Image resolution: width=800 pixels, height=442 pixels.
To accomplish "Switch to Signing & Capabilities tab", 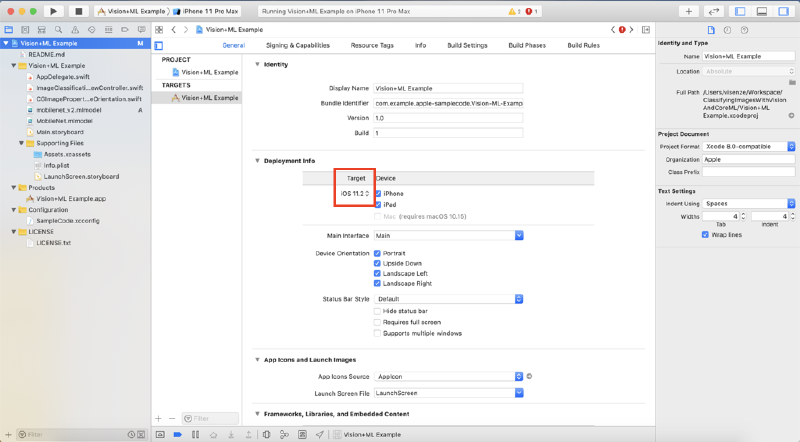I will [298, 45].
